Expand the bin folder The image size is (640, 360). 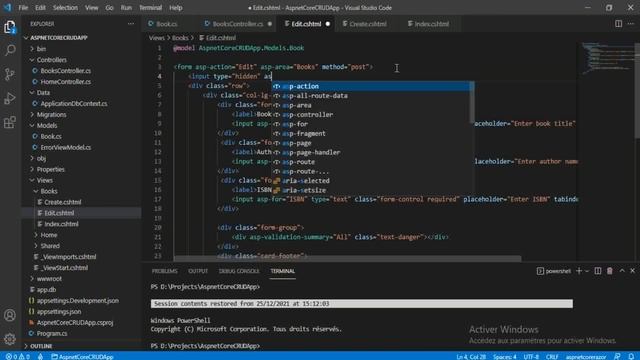pos(41,49)
